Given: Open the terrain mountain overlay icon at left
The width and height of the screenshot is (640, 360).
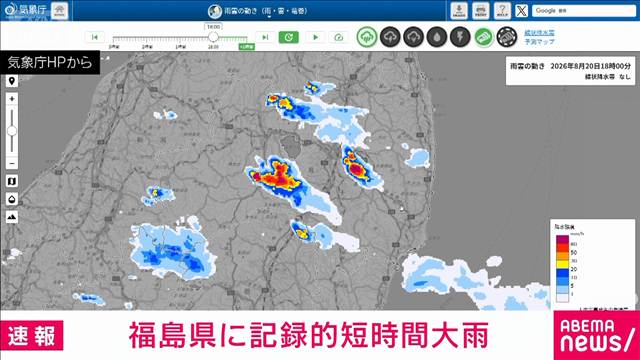Looking at the screenshot, I should [x=12, y=217].
